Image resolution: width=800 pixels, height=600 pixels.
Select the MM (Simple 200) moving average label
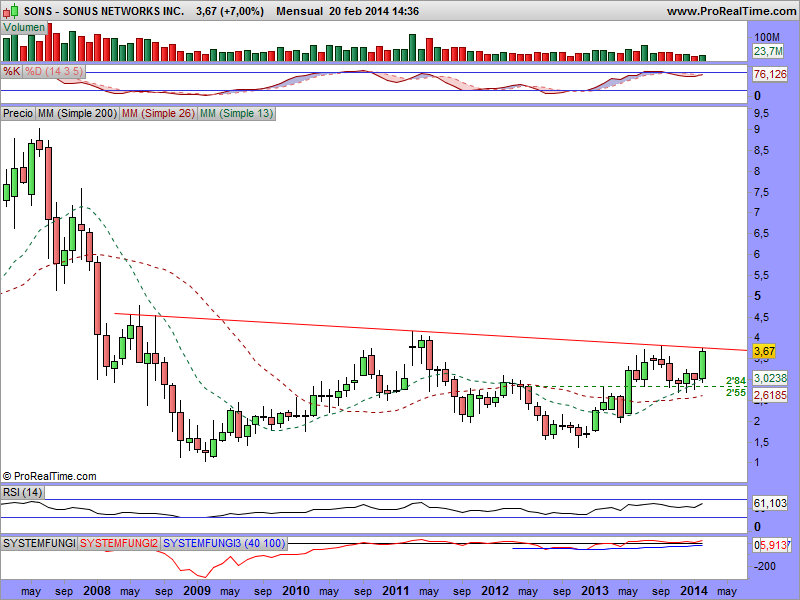(78, 113)
